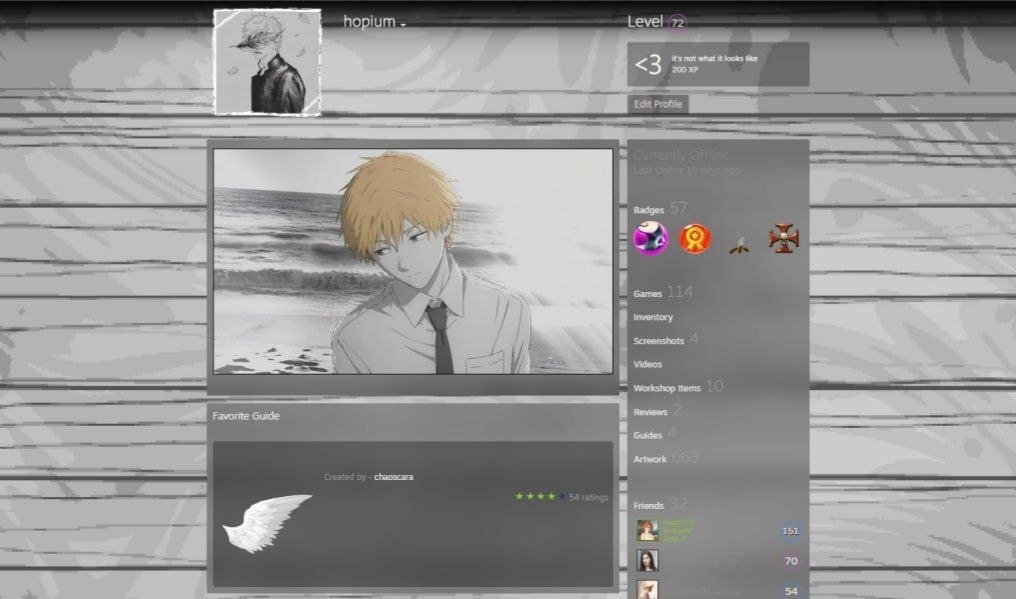Open the Videos link

[x=647, y=364]
